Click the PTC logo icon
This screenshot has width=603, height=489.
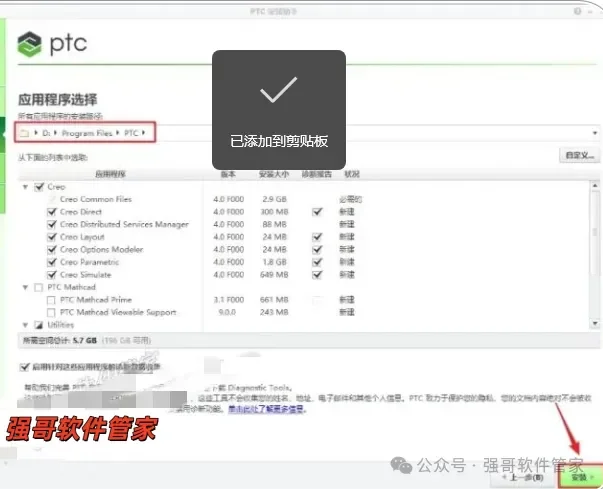click(x=30, y=44)
